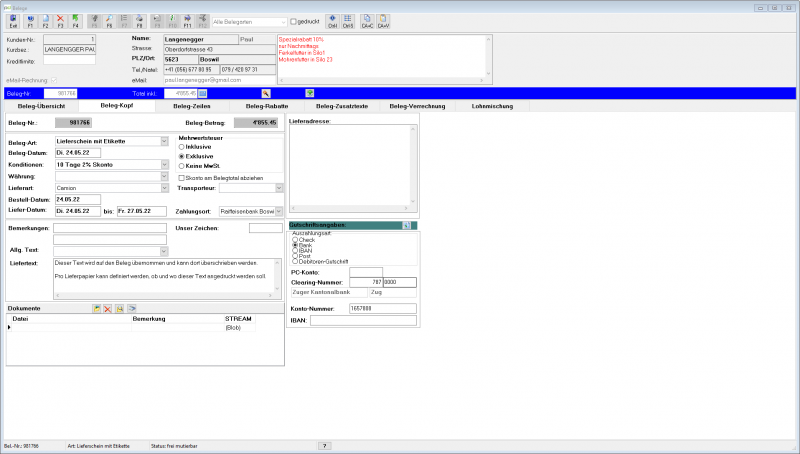Click the Ctrl-I info icon
800x454 pixels.
click(333, 21)
